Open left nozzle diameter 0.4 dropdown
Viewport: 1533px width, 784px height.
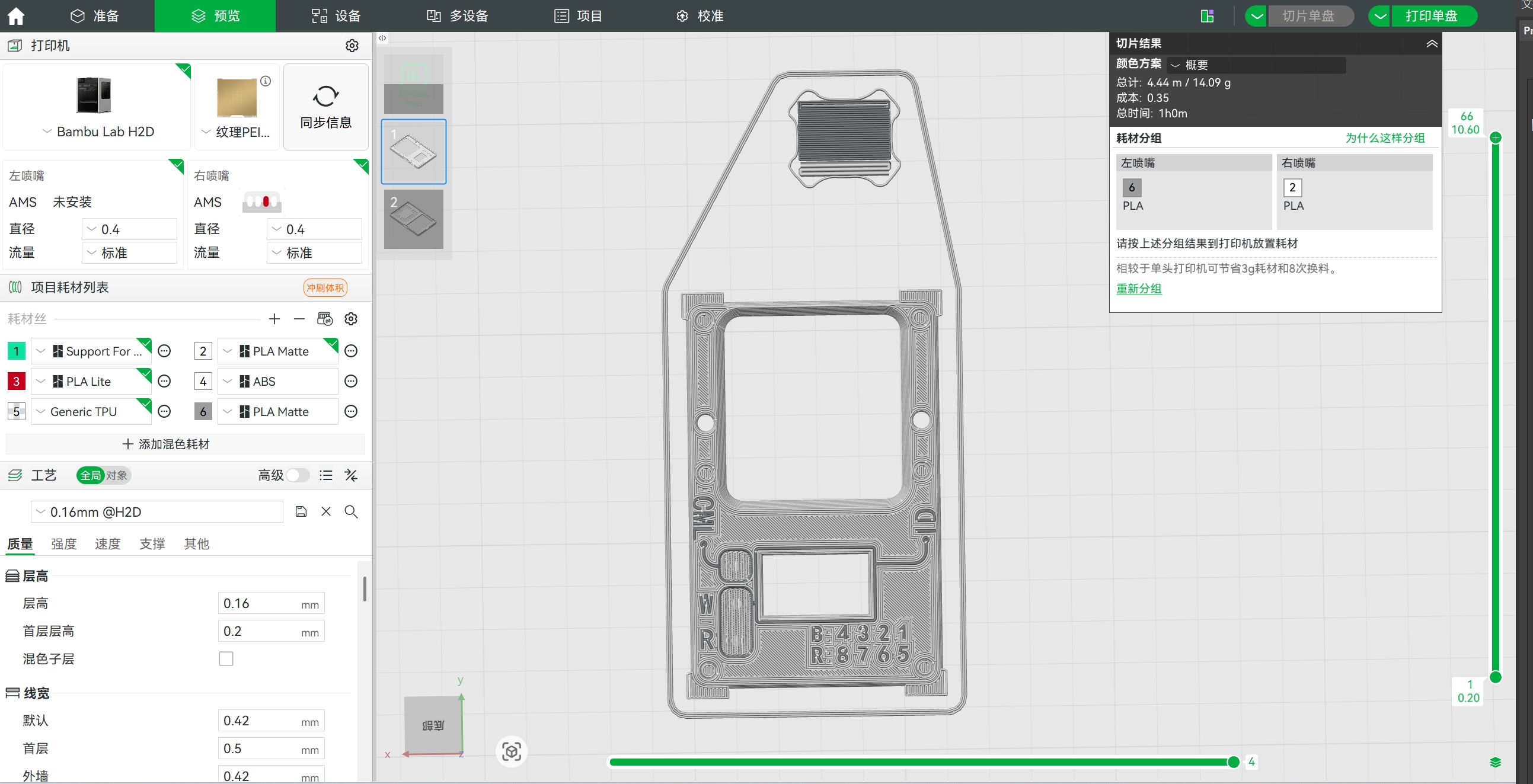[x=129, y=229]
